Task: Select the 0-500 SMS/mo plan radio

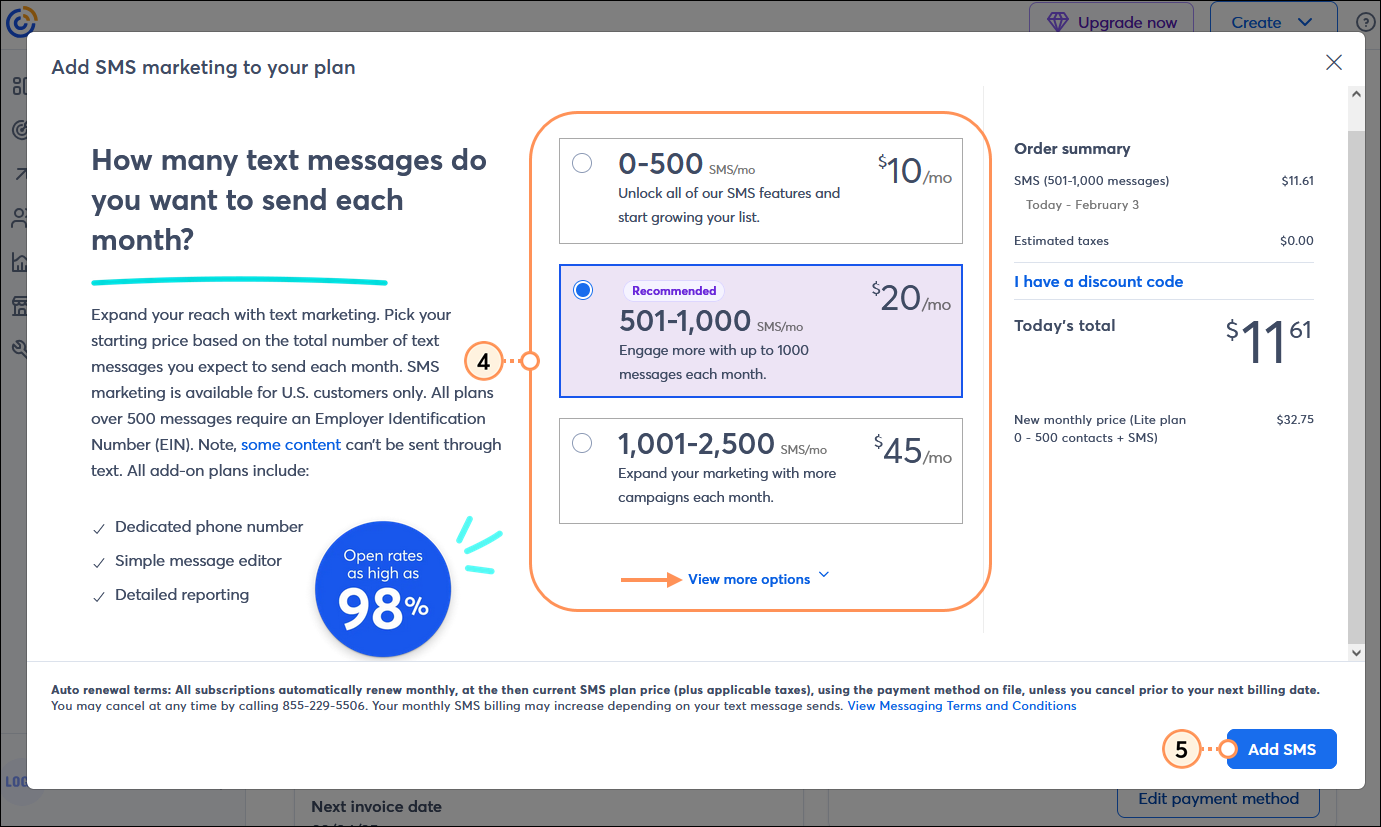Action: 582,163
